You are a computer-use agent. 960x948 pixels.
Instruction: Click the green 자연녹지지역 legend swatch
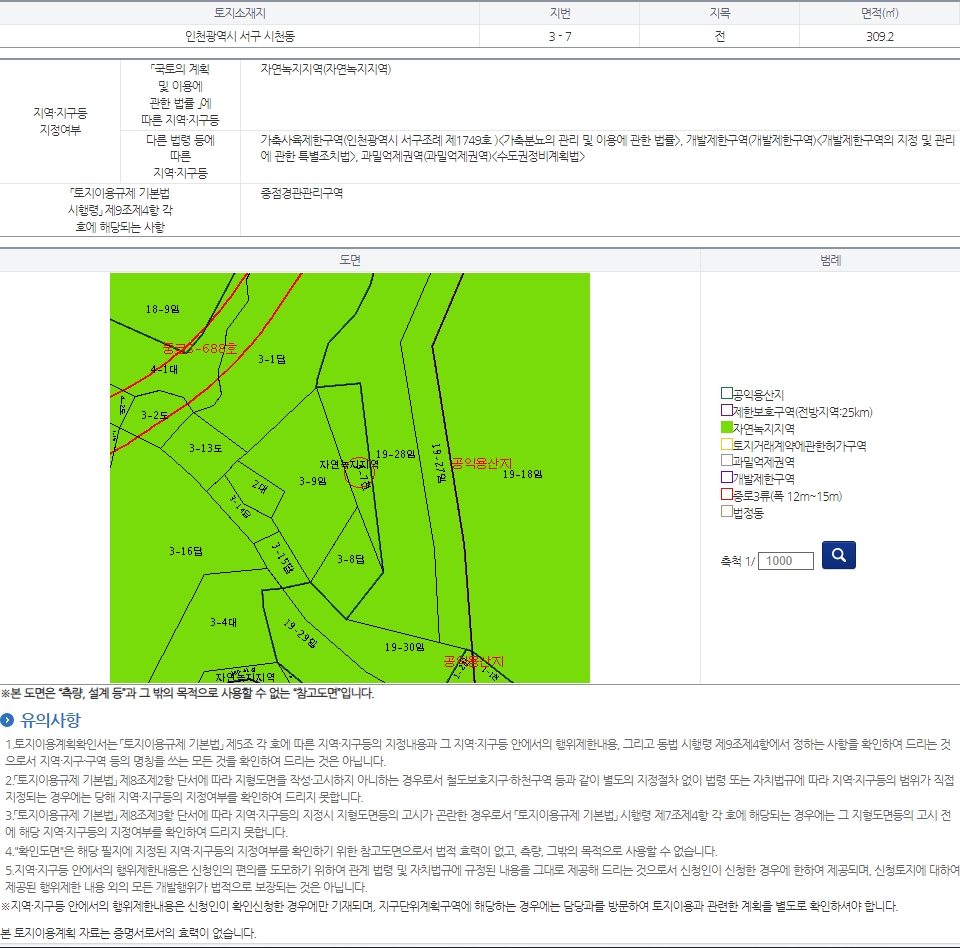pyautogui.click(x=727, y=428)
